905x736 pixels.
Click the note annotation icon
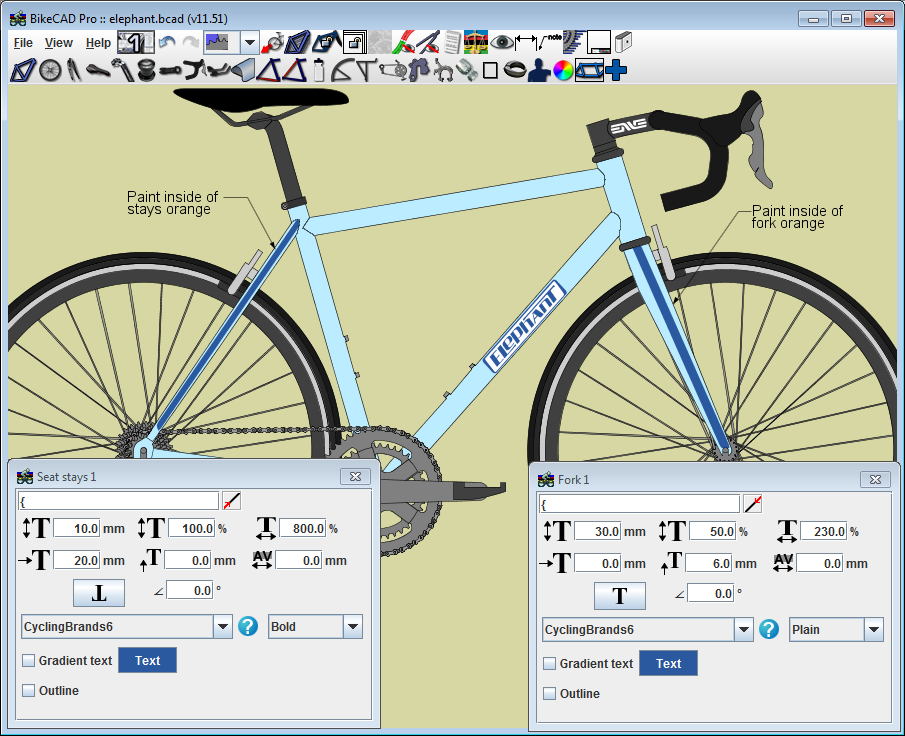coord(549,42)
